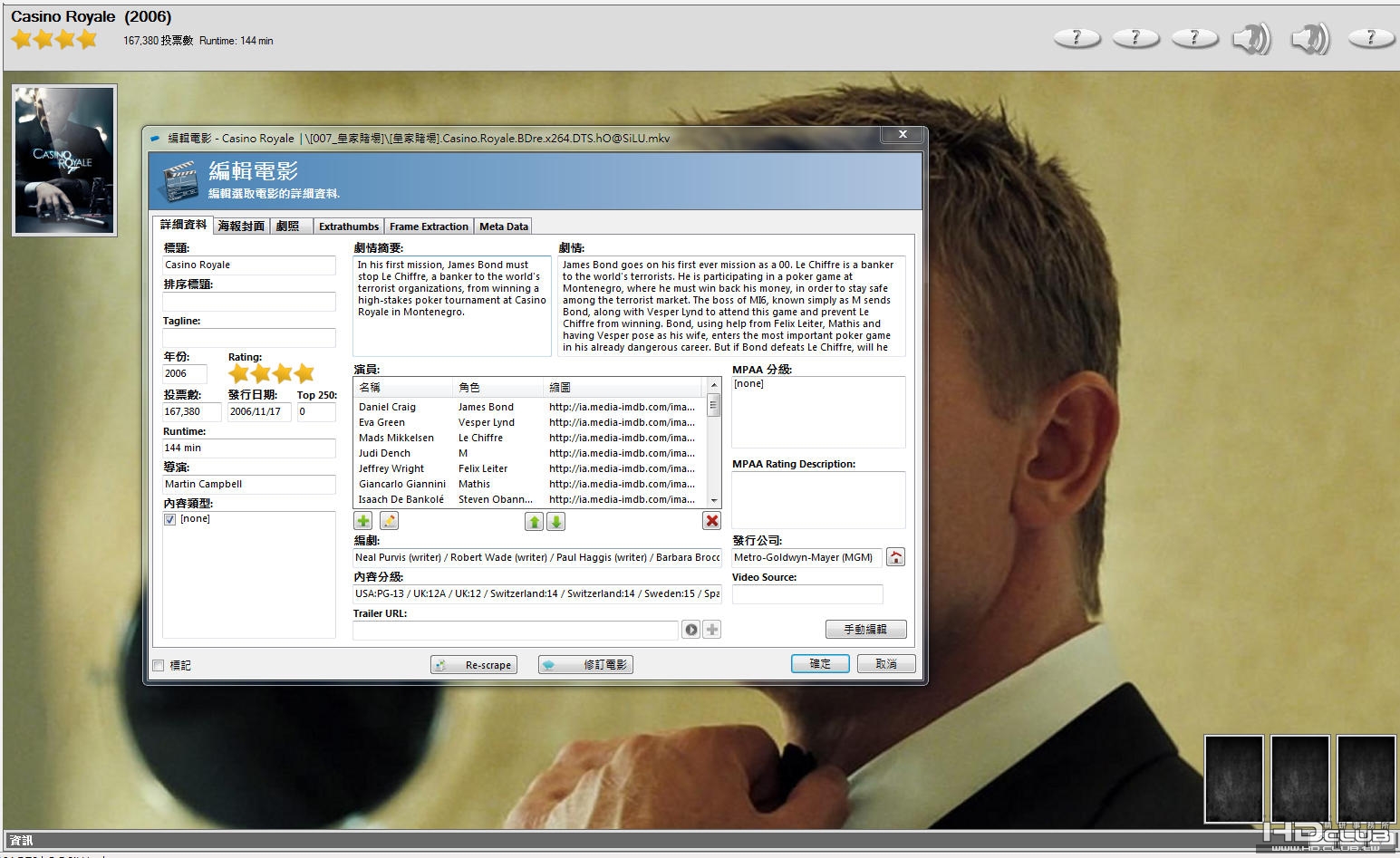This screenshot has width=1400, height=858.
Task: Focus the empty Video Source field
Action: tap(806, 594)
